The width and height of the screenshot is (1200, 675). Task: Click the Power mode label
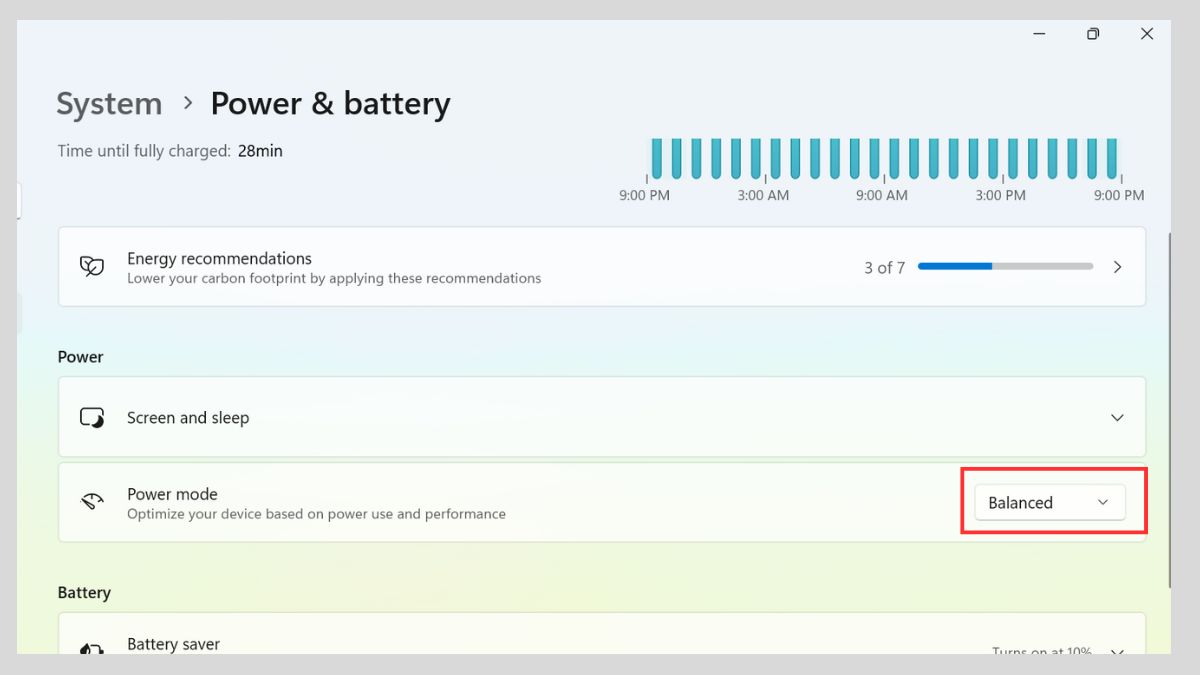click(x=172, y=494)
